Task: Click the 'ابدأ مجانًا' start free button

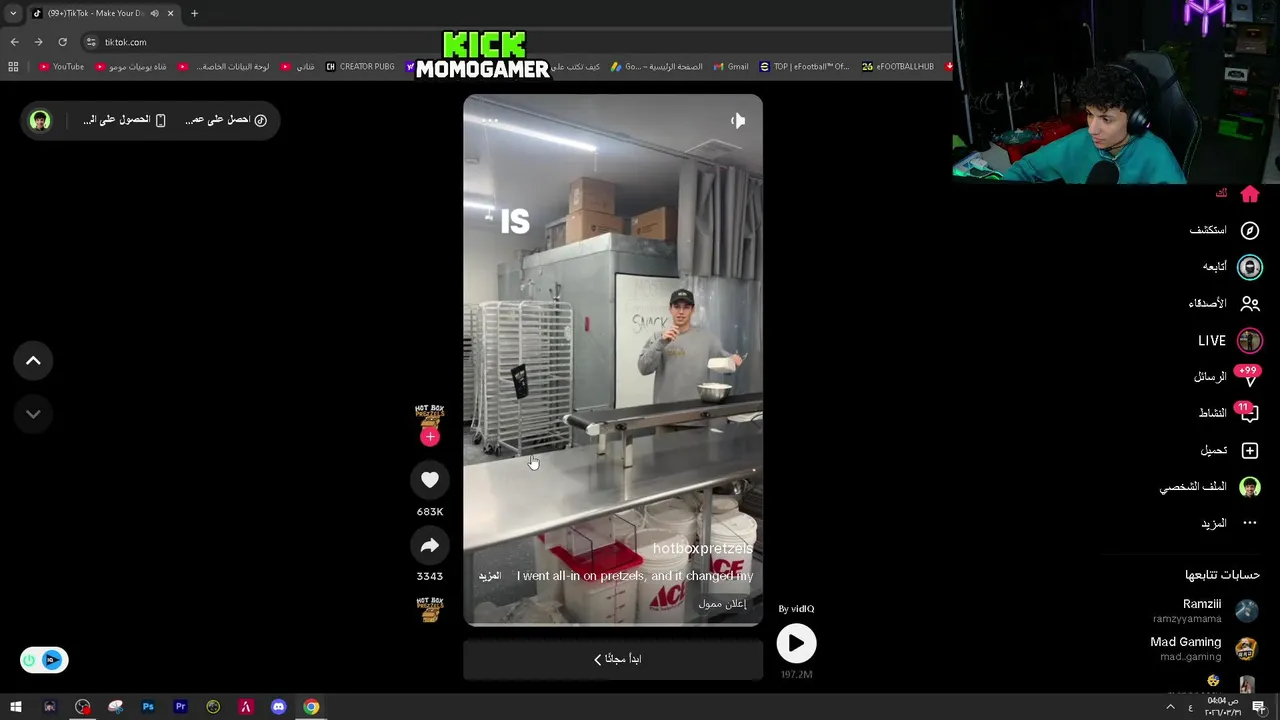Action: coord(613,659)
